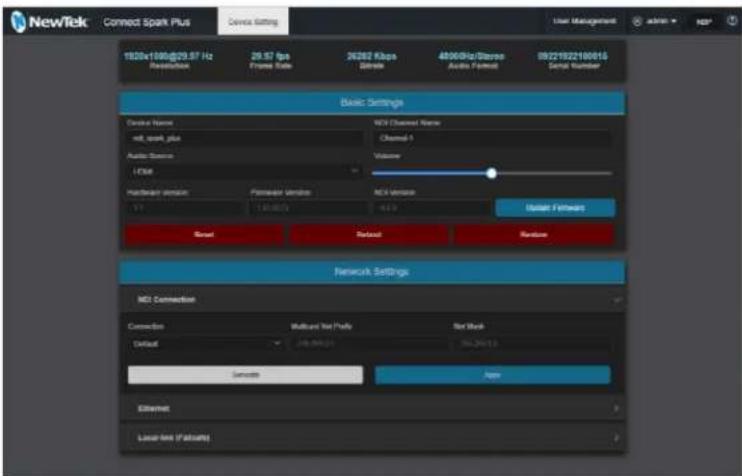Click the serial number value

click(x=573, y=56)
